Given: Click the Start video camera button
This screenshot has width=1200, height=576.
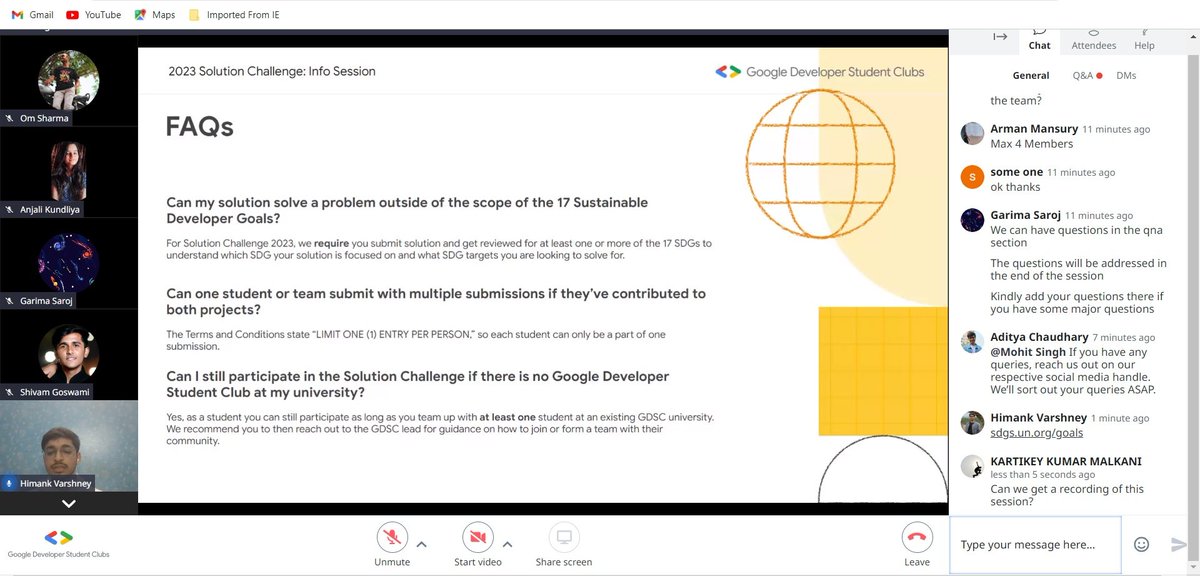Looking at the screenshot, I should click(478, 538).
